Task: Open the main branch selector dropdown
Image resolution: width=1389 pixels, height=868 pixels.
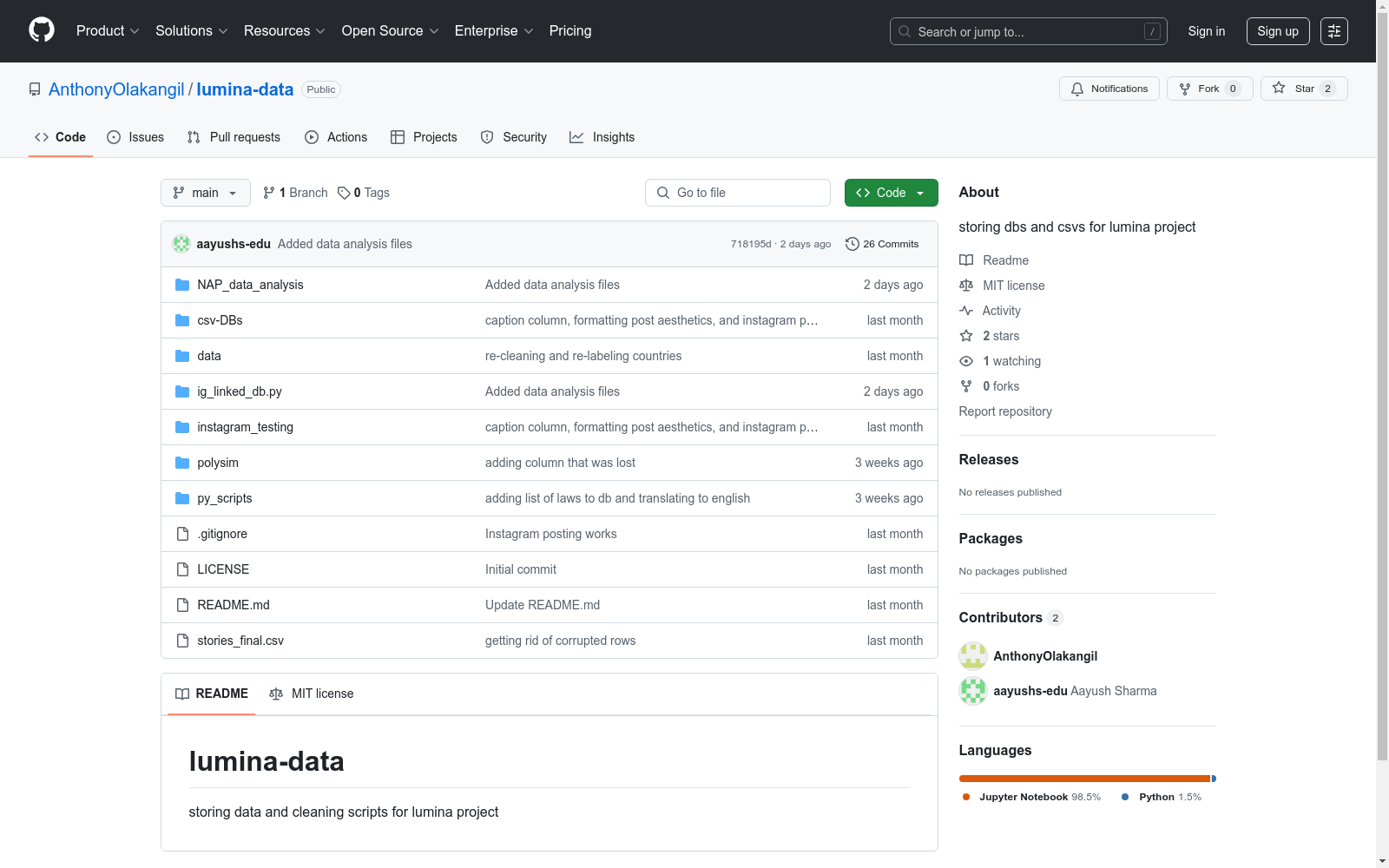Action: [x=206, y=193]
